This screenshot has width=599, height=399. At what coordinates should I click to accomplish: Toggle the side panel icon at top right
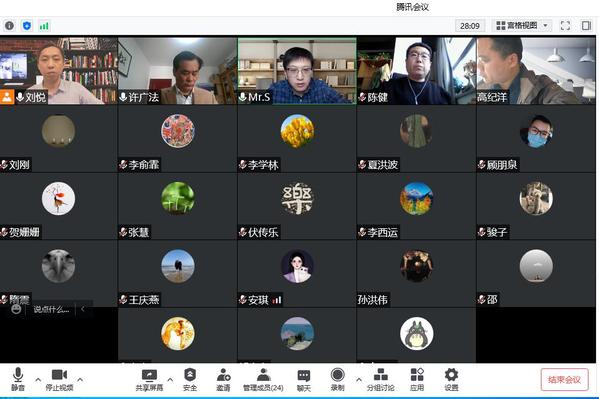point(586,26)
